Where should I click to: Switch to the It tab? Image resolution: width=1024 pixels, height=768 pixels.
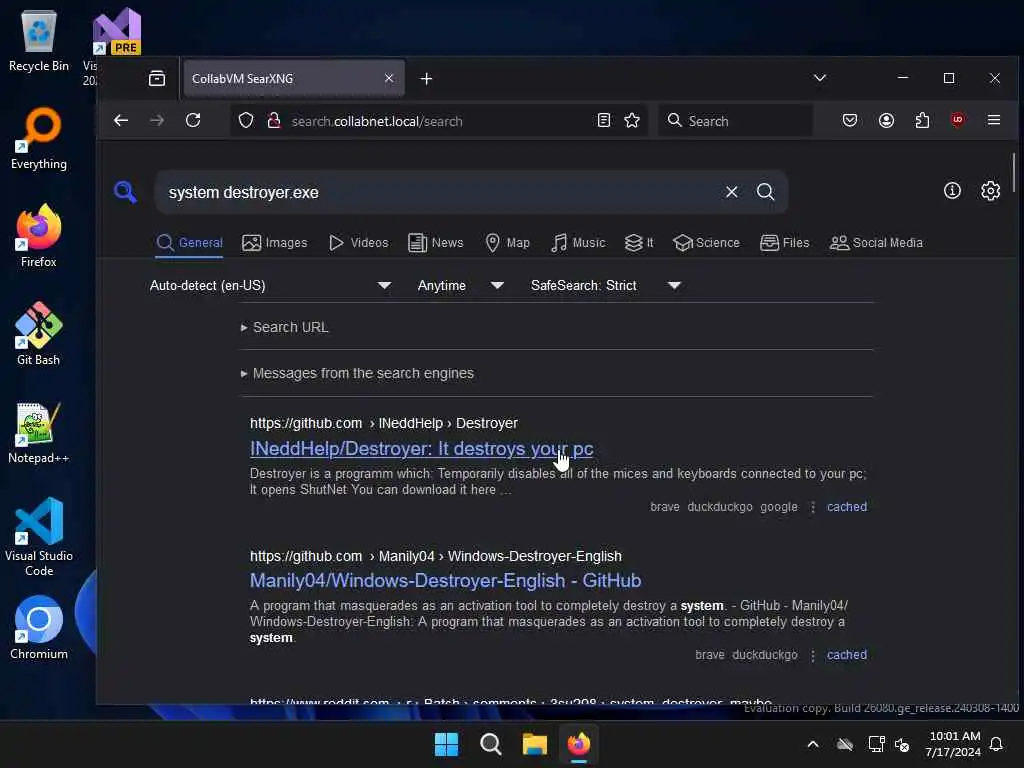tap(639, 243)
